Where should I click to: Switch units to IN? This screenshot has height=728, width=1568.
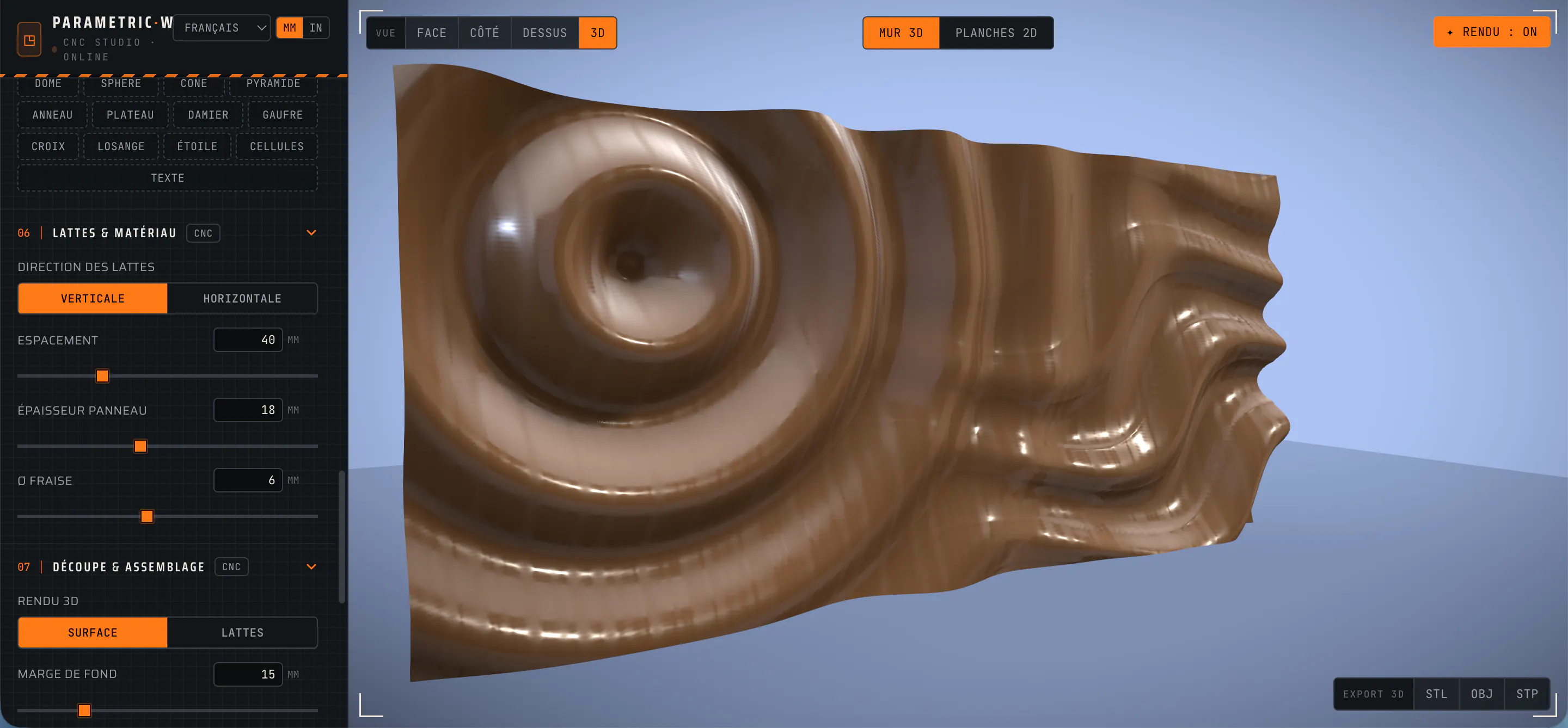point(315,28)
